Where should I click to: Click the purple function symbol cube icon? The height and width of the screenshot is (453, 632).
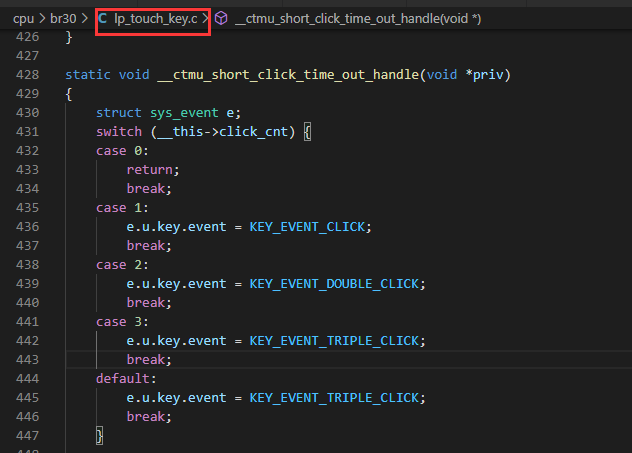click(221, 18)
